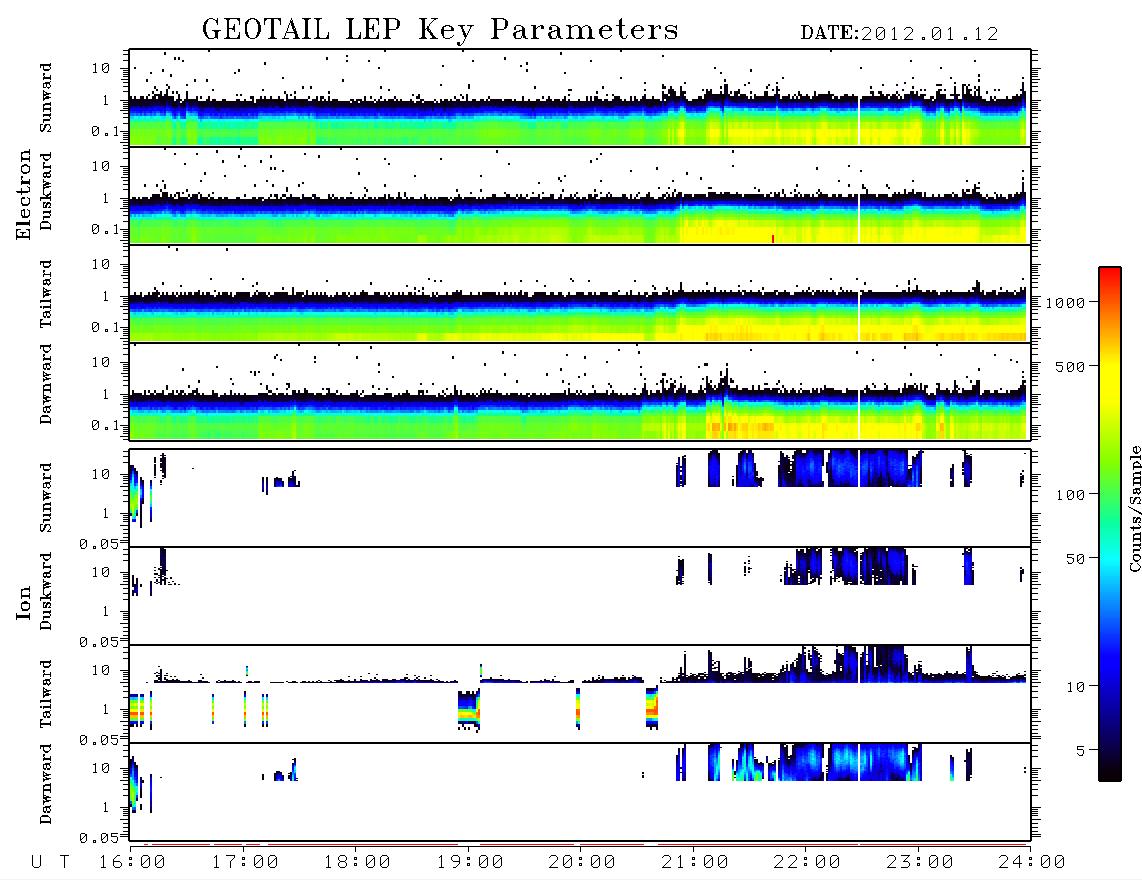Click the 0.05 tick of Ion Sunward panel
This screenshot has height=880, width=1142.
[98, 543]
